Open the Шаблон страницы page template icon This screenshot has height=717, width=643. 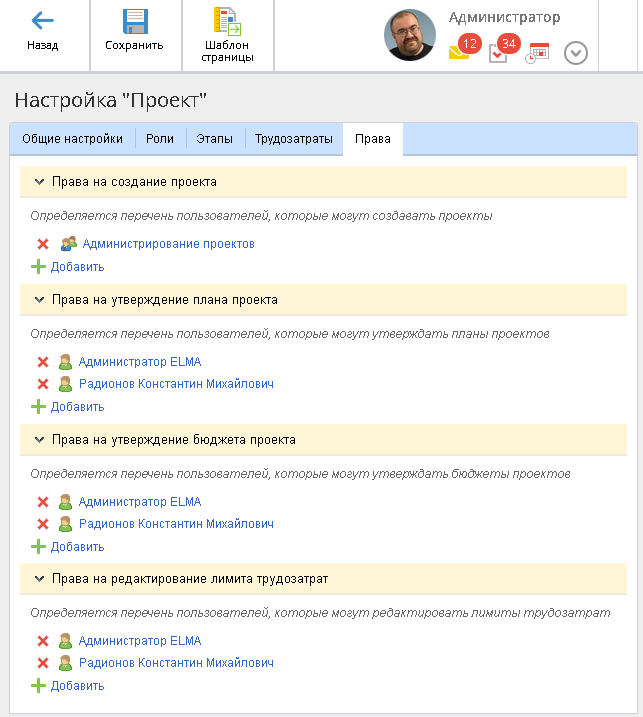tap(227, 21)
